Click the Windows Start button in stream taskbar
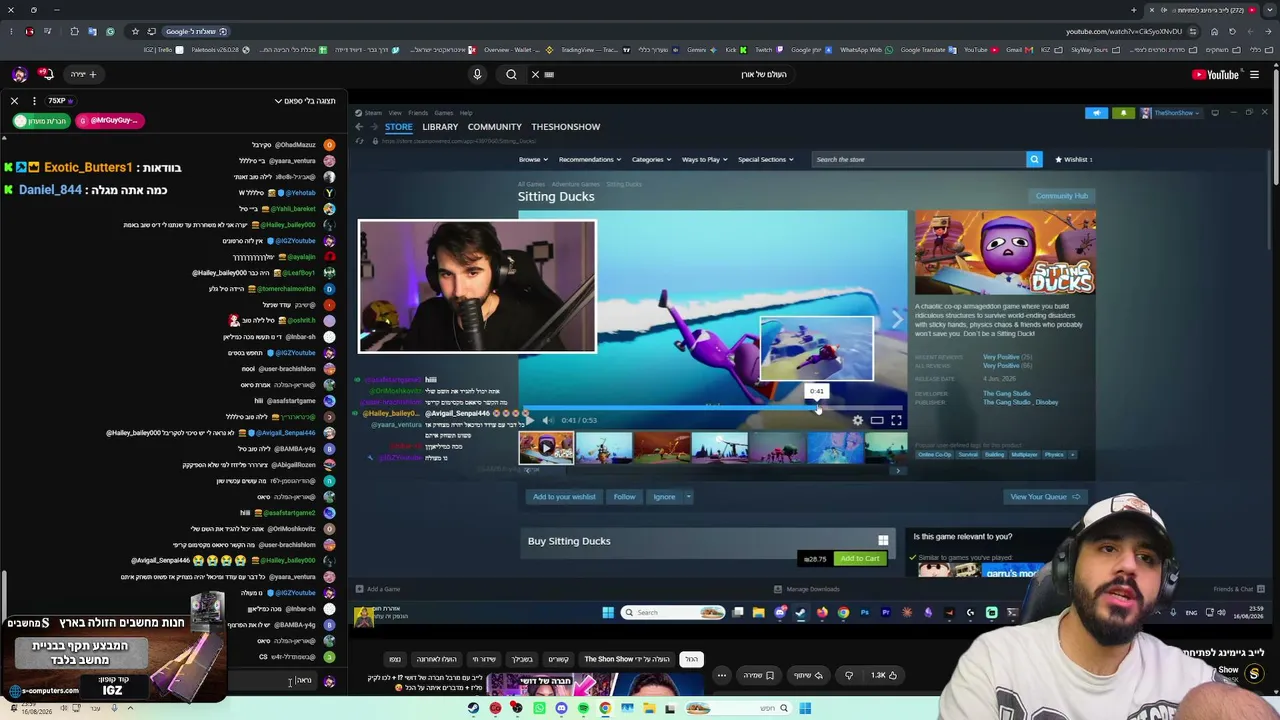The image size is (1280, 720). [608, 612]
